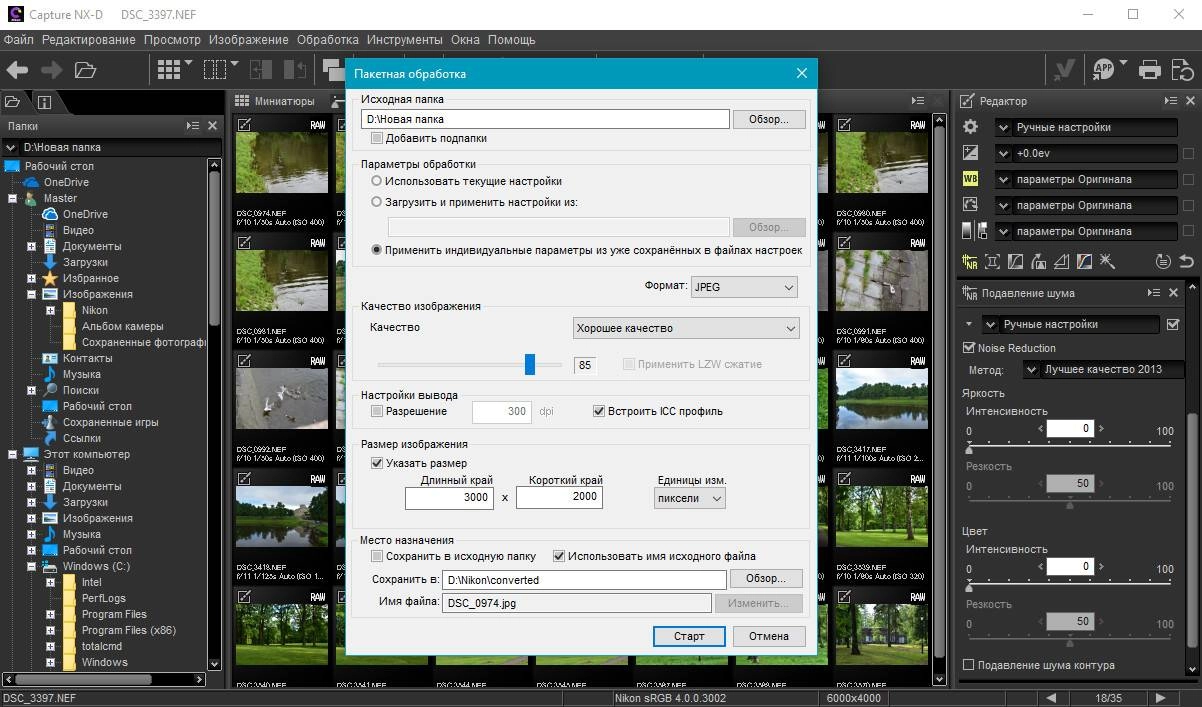
Task: Select the retouch brush wand icon
Action: 1107,262
